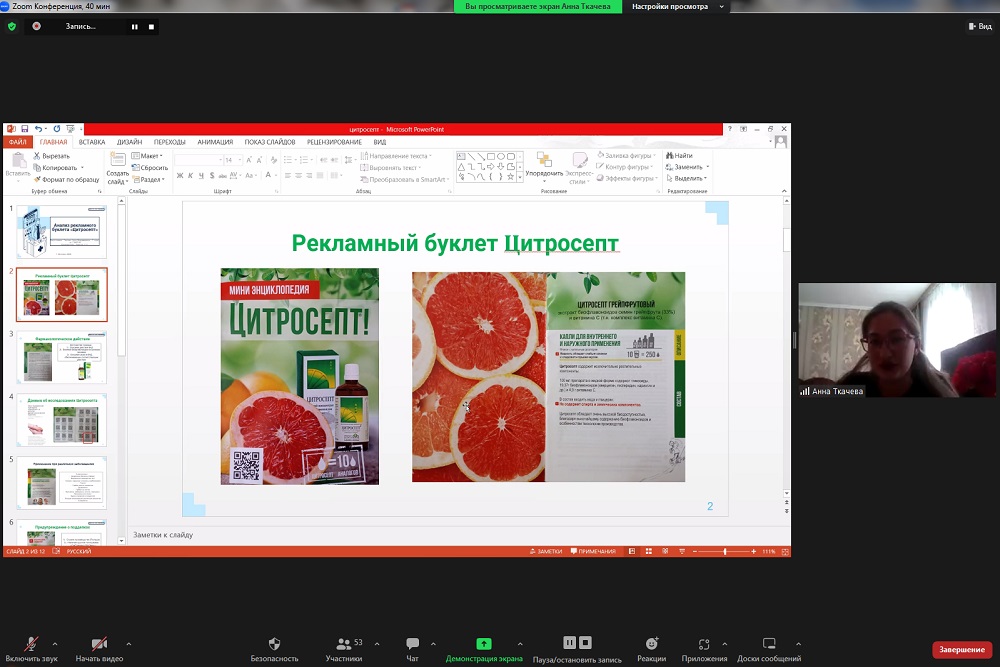
Task: Open the Реакции reactions icon
Action: pyautogui.click(x=652, y=644)
